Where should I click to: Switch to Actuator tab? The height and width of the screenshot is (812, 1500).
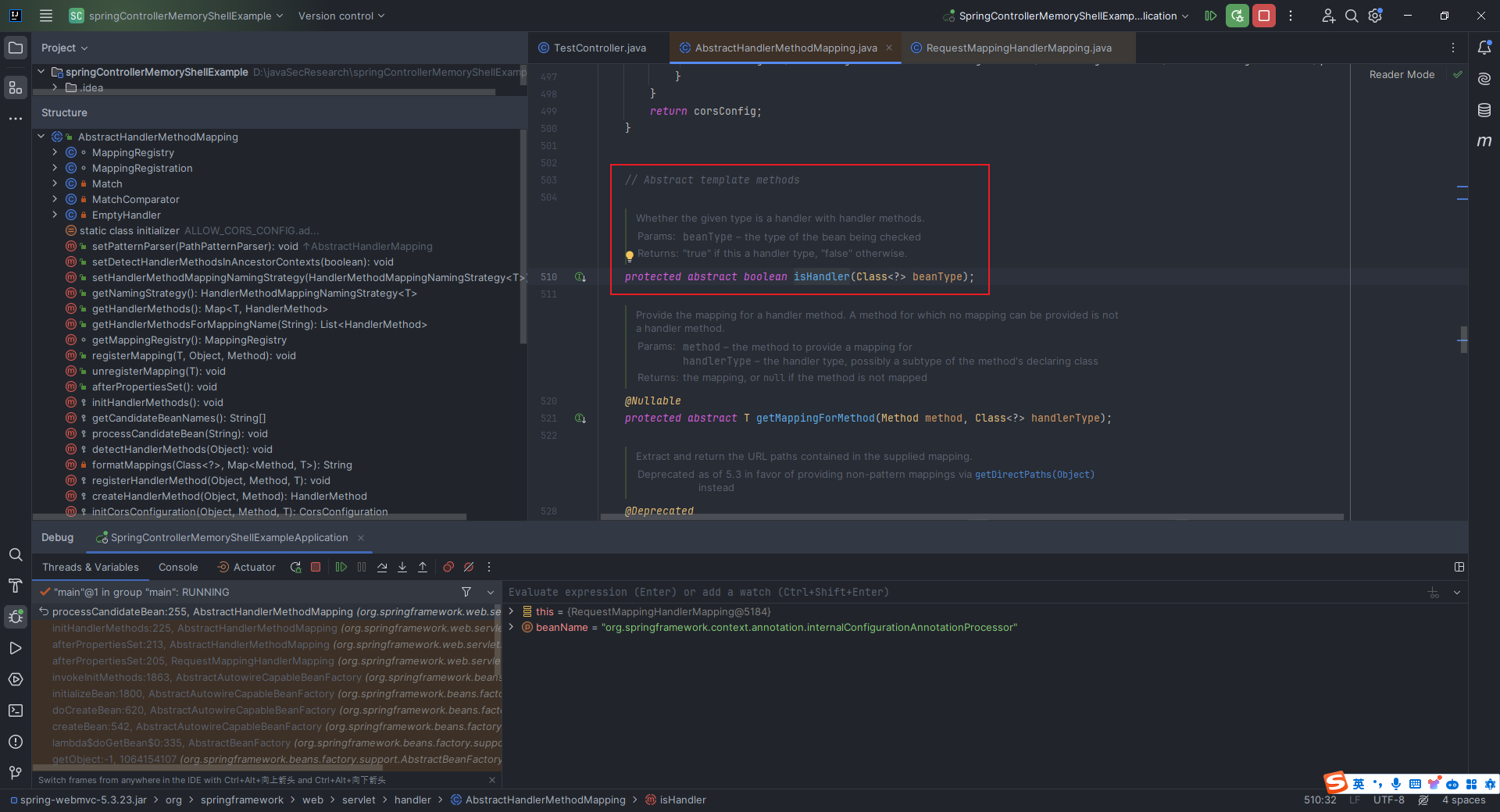(x=246, y=568)
